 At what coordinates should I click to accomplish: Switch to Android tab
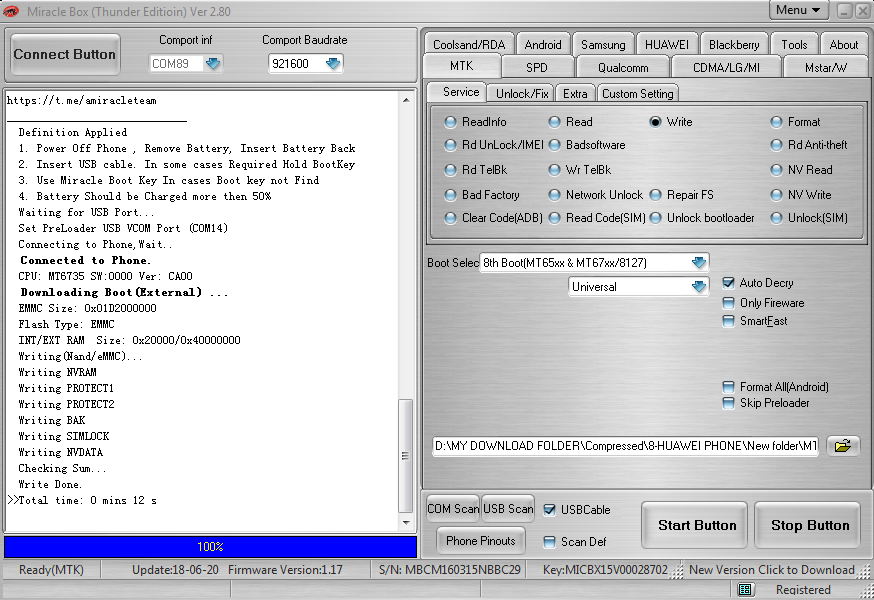point(543,44)
